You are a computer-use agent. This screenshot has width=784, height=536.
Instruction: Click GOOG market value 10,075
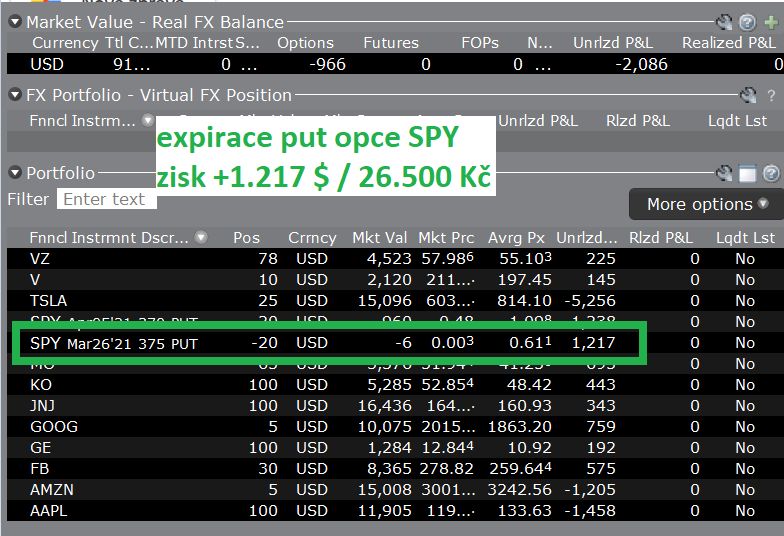pyautogui.click(x=384, y=426)
